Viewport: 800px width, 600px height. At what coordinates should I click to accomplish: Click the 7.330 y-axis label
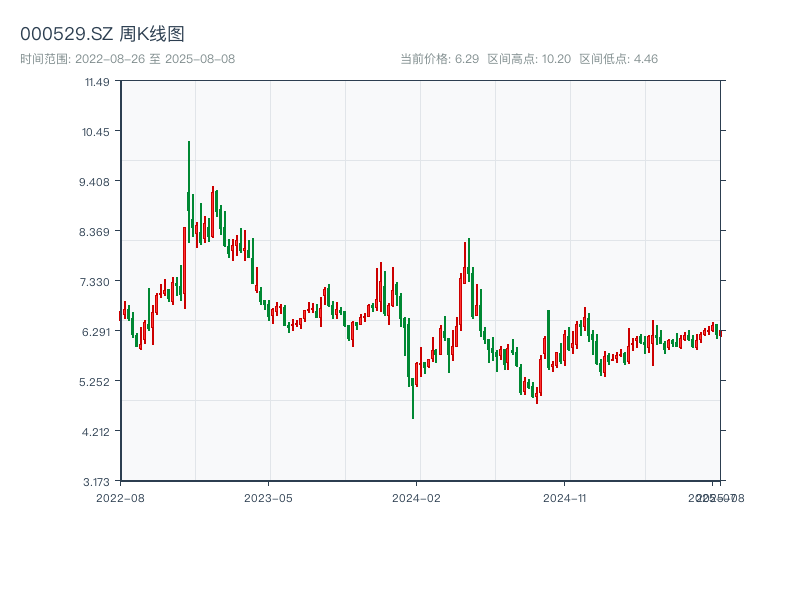[x=96, y=281]
